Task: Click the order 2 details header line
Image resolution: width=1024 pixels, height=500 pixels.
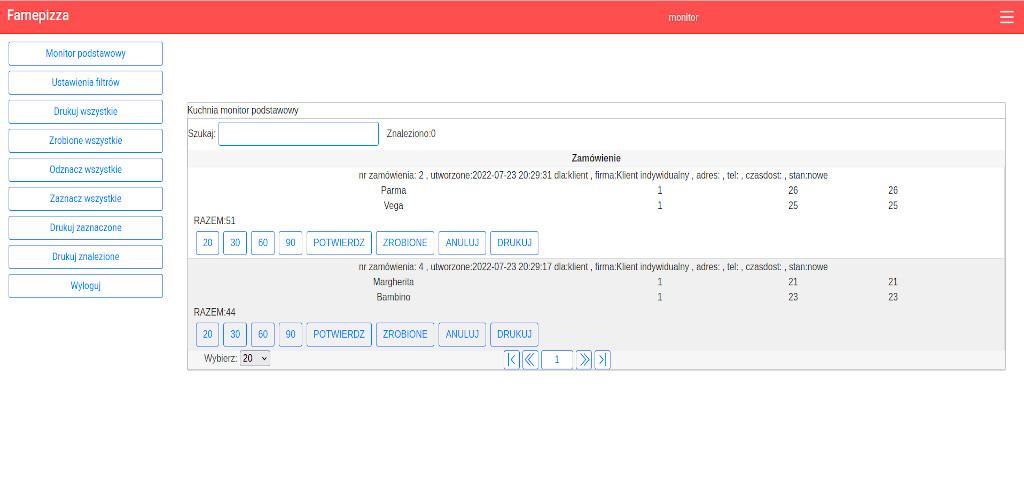Action: (x=593, y=176)
